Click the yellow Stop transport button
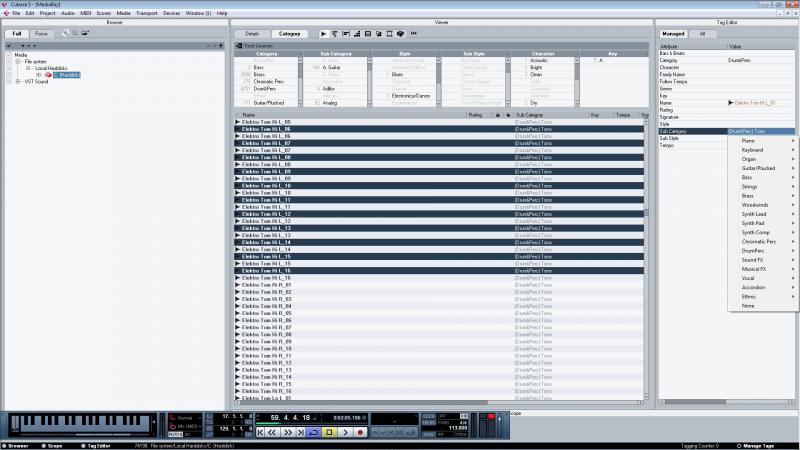The height and width of the screenshot is (450, 800). point(329,433)
